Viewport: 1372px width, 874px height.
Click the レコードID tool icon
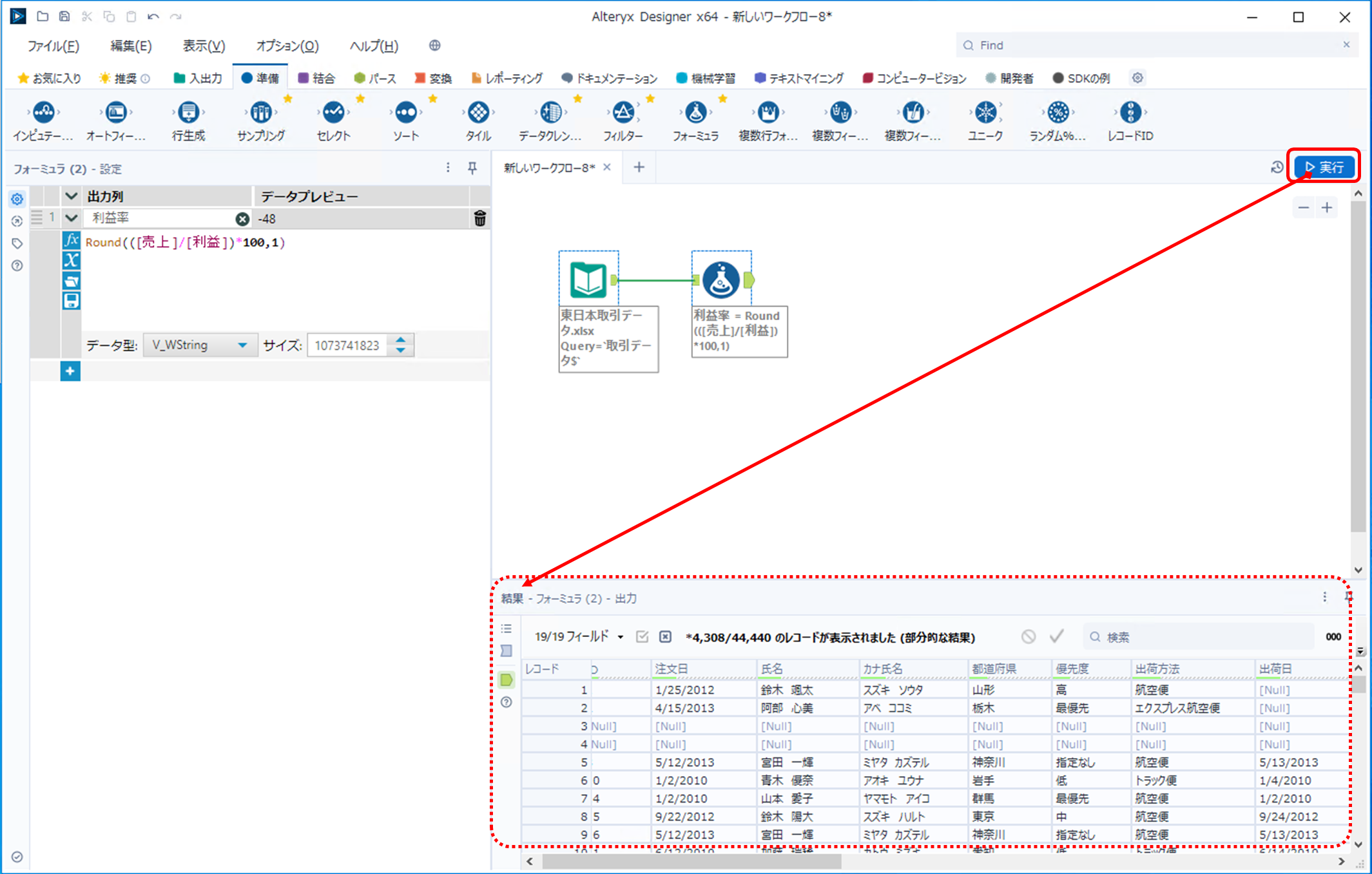(x=1130, y=113)
